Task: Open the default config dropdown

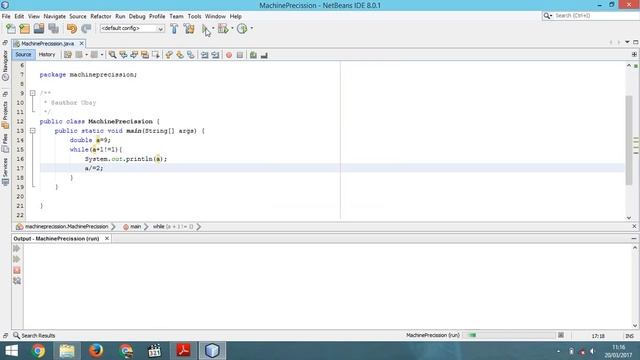Action: click(132, 29)
